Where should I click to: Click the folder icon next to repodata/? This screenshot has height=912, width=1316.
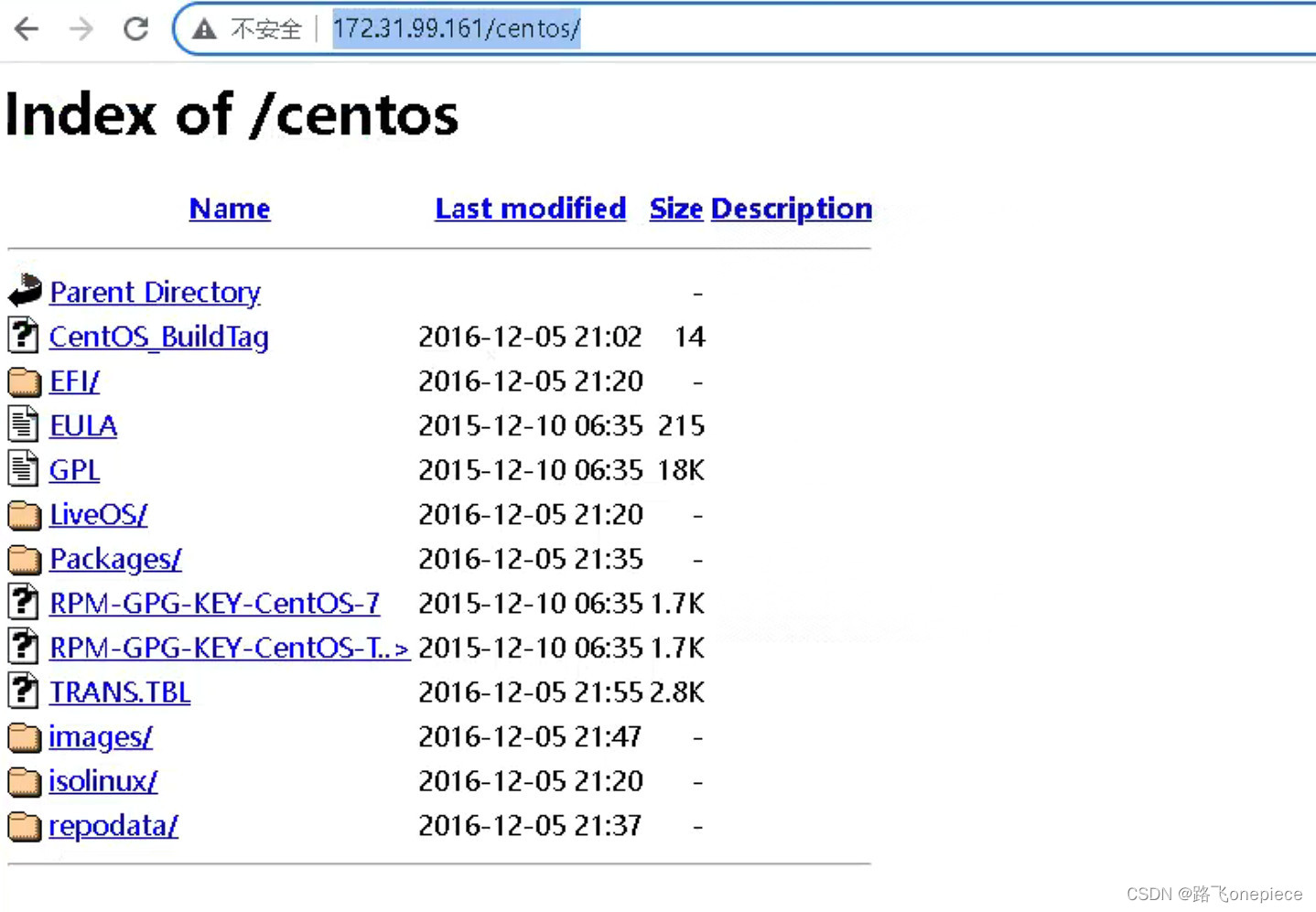pyautogui.click(x=23, y=825)
